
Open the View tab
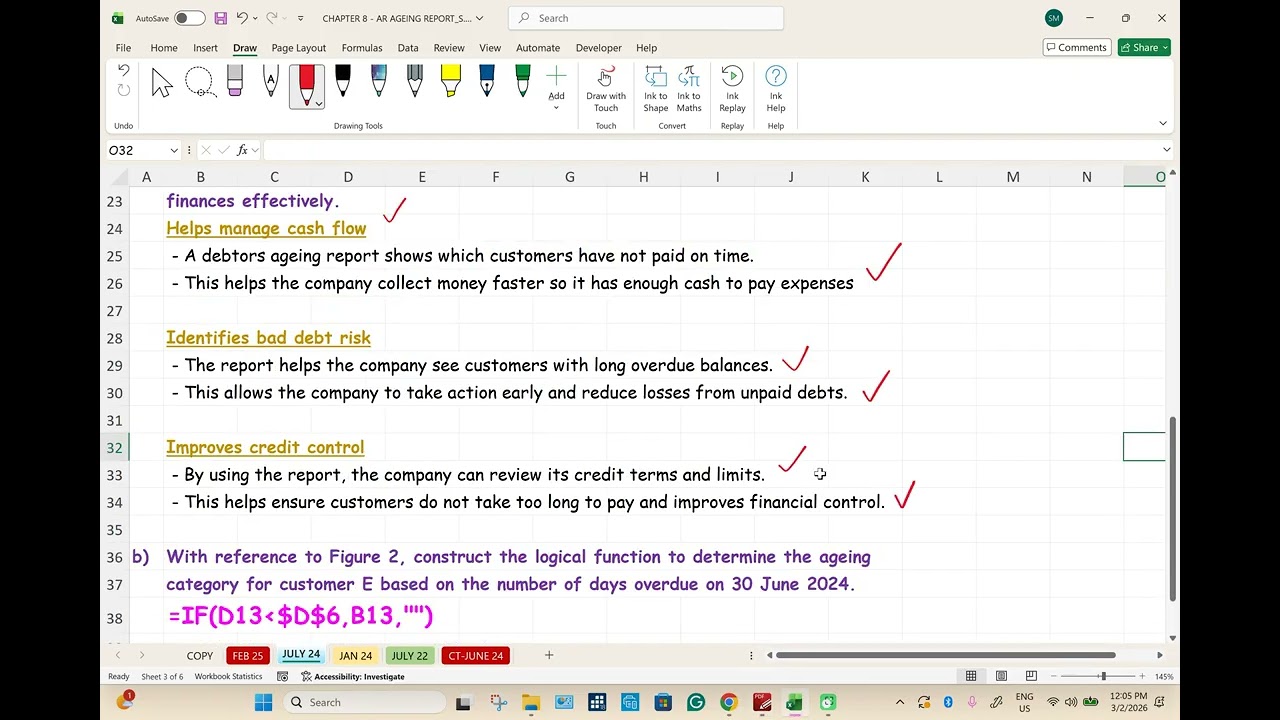490,48
